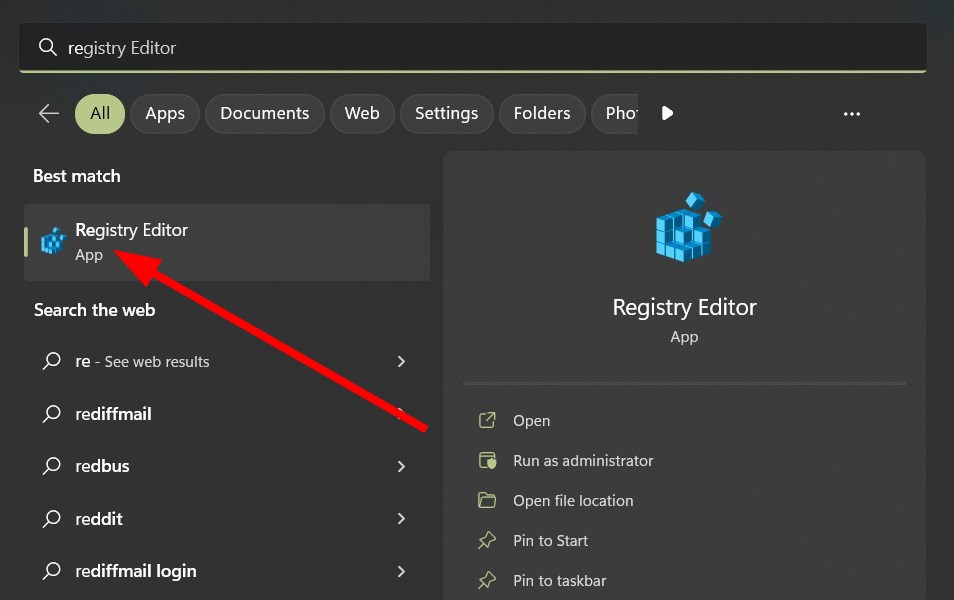Expand the rediffmail login chevron
Screen dimensions: 954x600
(401, 571)
